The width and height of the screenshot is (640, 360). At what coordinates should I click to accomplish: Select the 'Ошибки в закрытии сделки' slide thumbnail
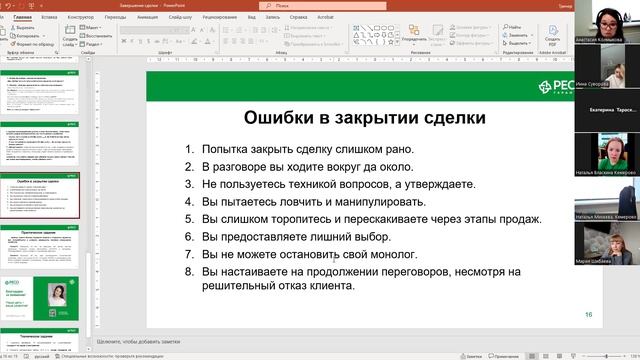pos(40,196)
